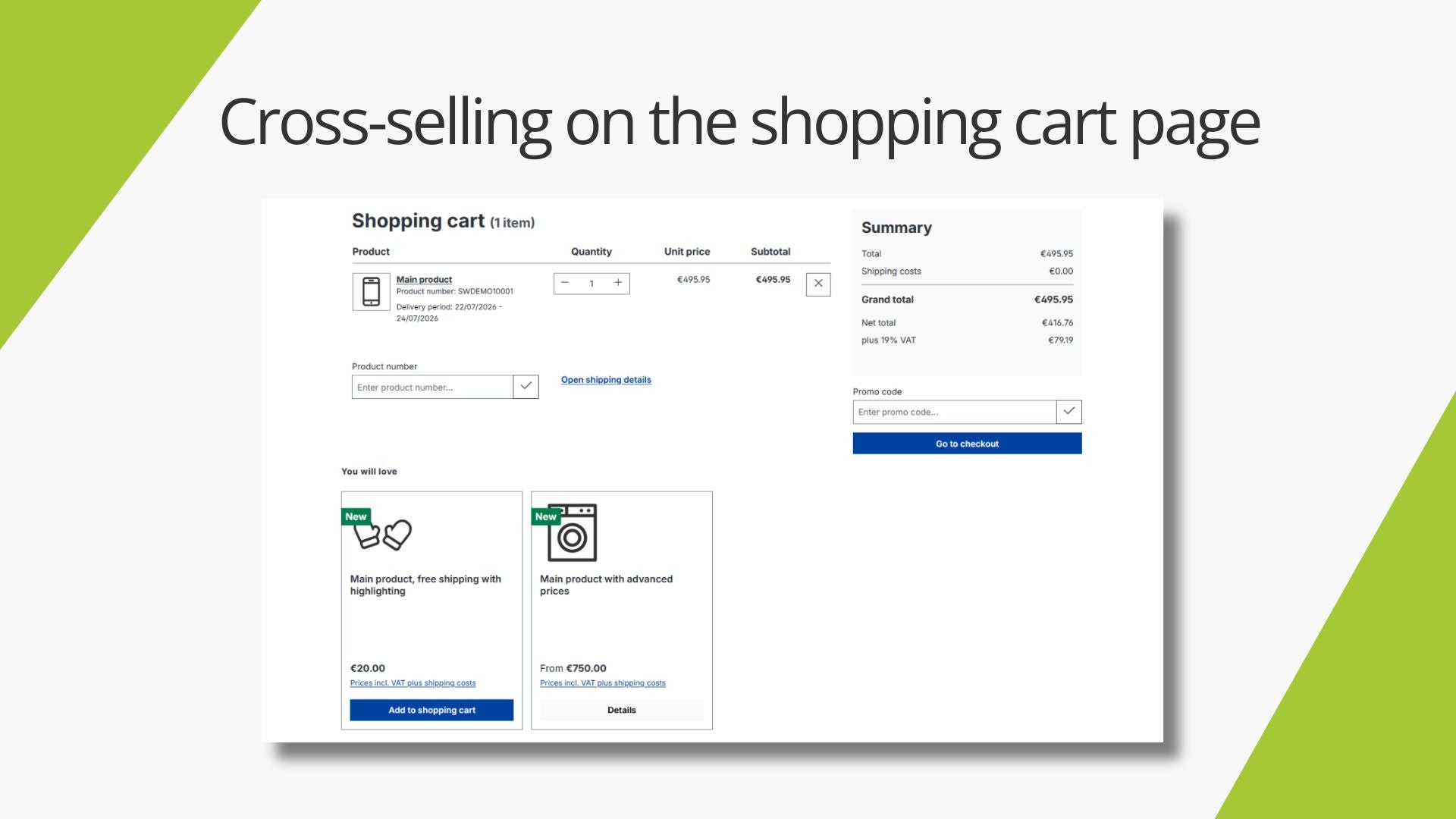This screenshot has width=1456, height=819.
Task: Click the mittens product image
Action: pos(383,535)
